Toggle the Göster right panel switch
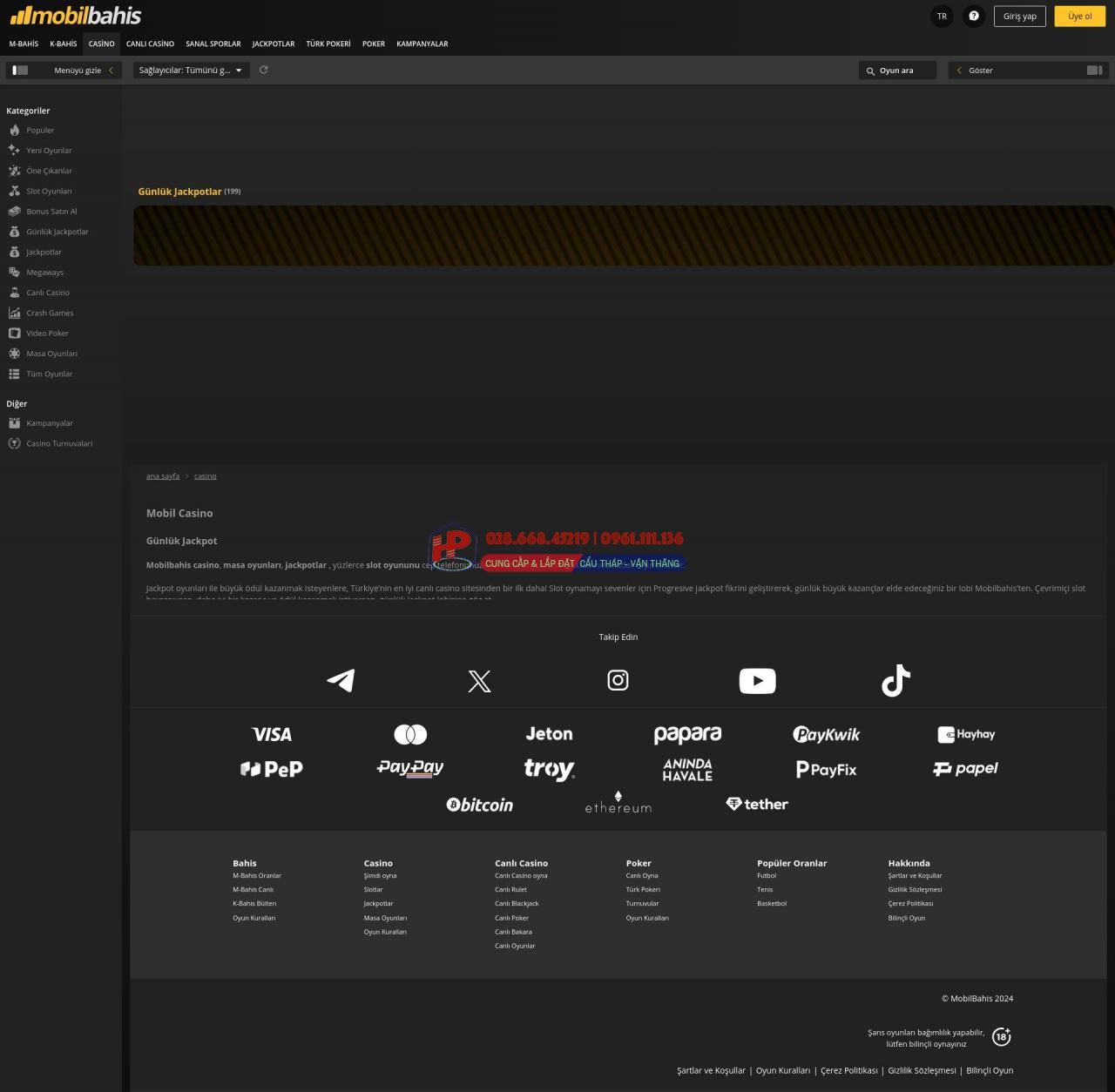 coord(1028,70)
